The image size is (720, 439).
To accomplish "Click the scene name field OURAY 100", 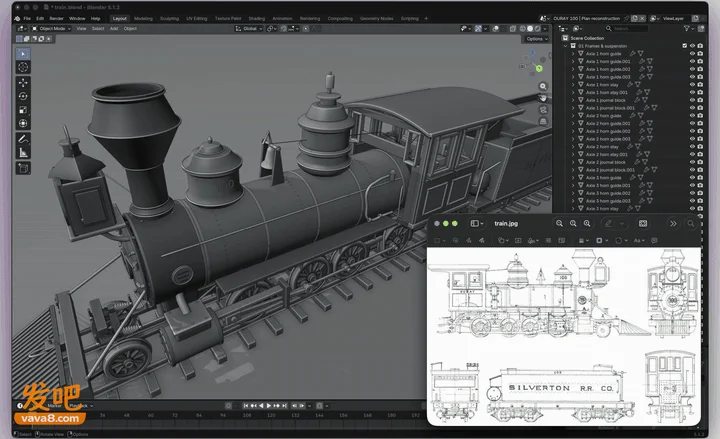I will point(586,18).
